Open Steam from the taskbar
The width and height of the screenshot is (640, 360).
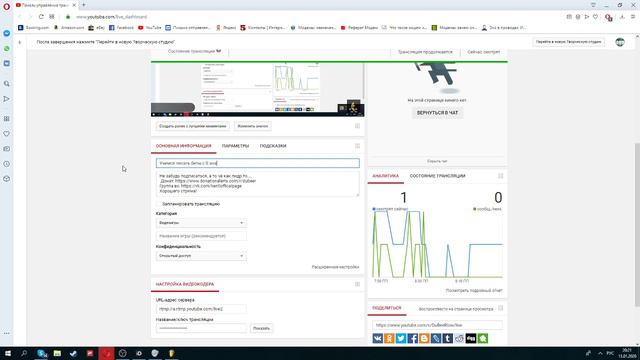point(73,353)
